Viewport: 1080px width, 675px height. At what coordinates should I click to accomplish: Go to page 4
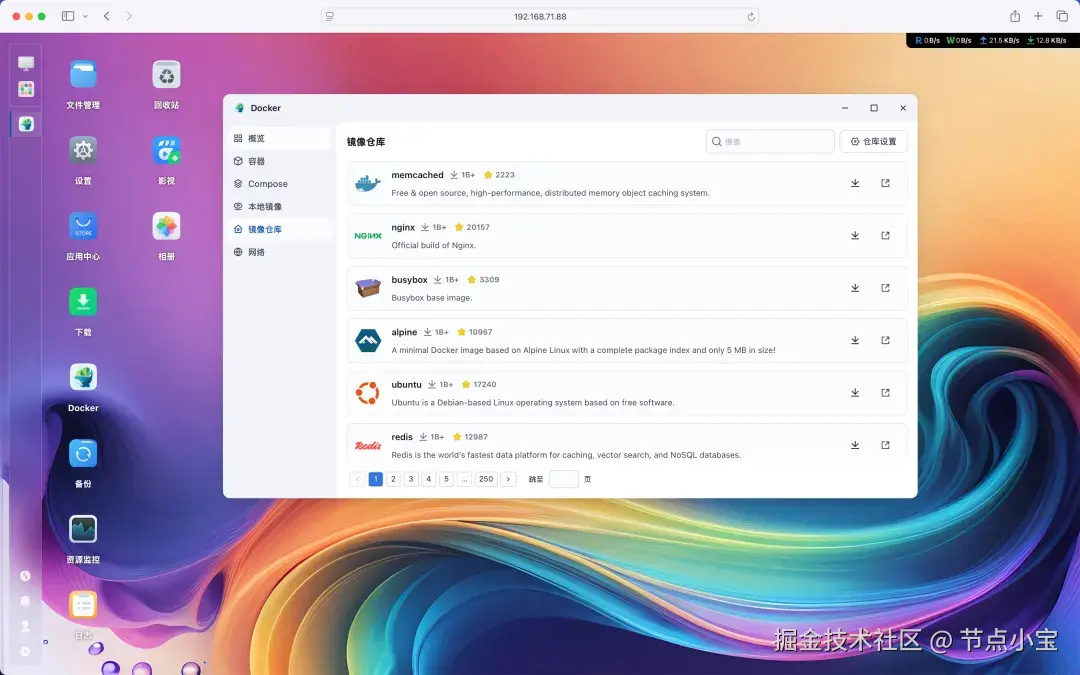[428, 479]
